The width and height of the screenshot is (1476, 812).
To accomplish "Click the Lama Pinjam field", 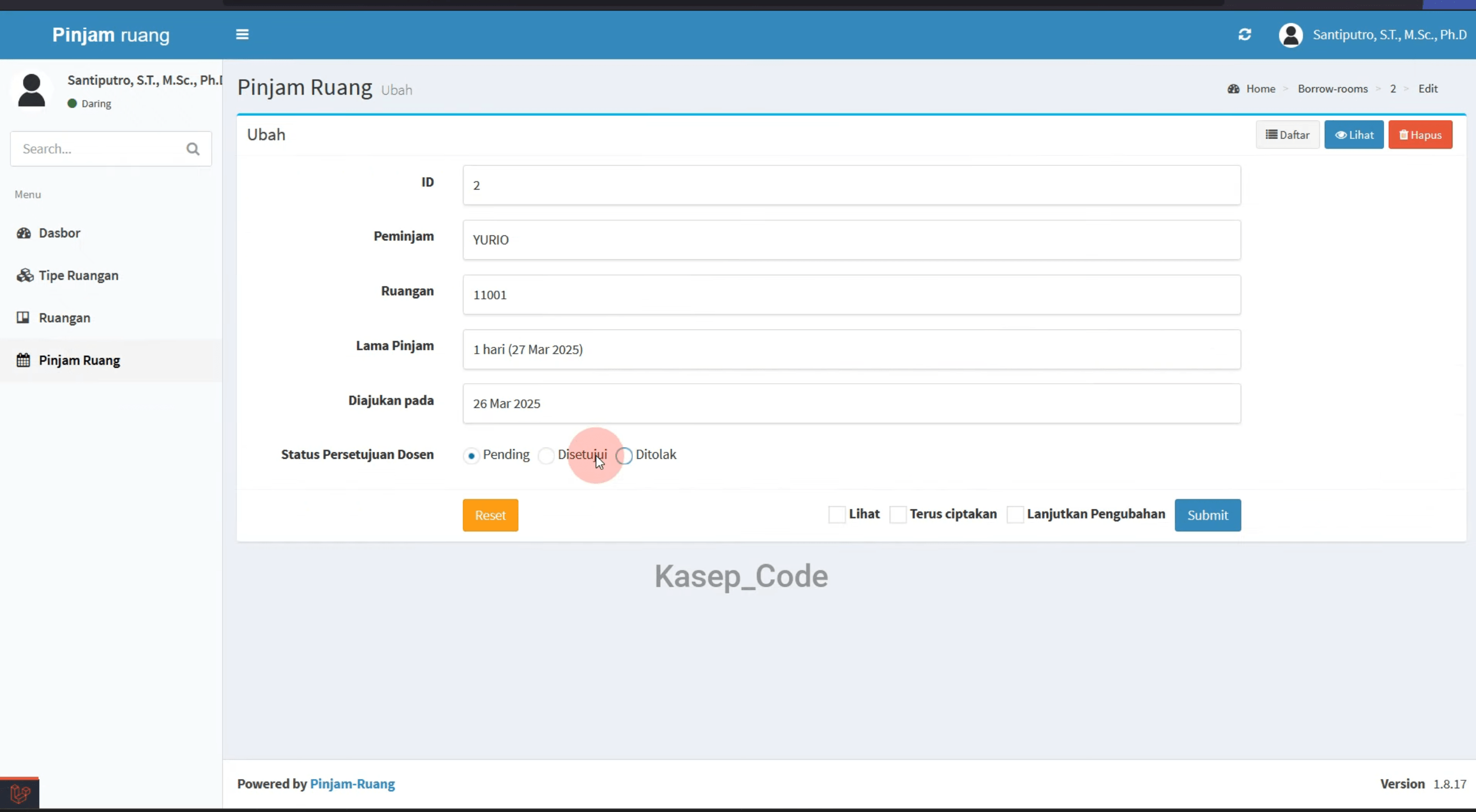I will click(852, 350).
